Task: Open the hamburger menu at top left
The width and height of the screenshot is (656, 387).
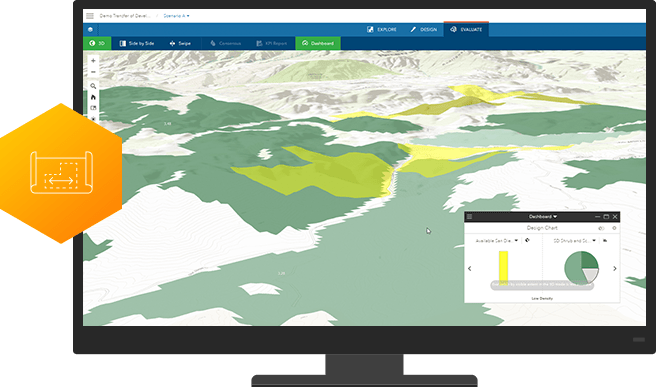Action: (90, 16)
